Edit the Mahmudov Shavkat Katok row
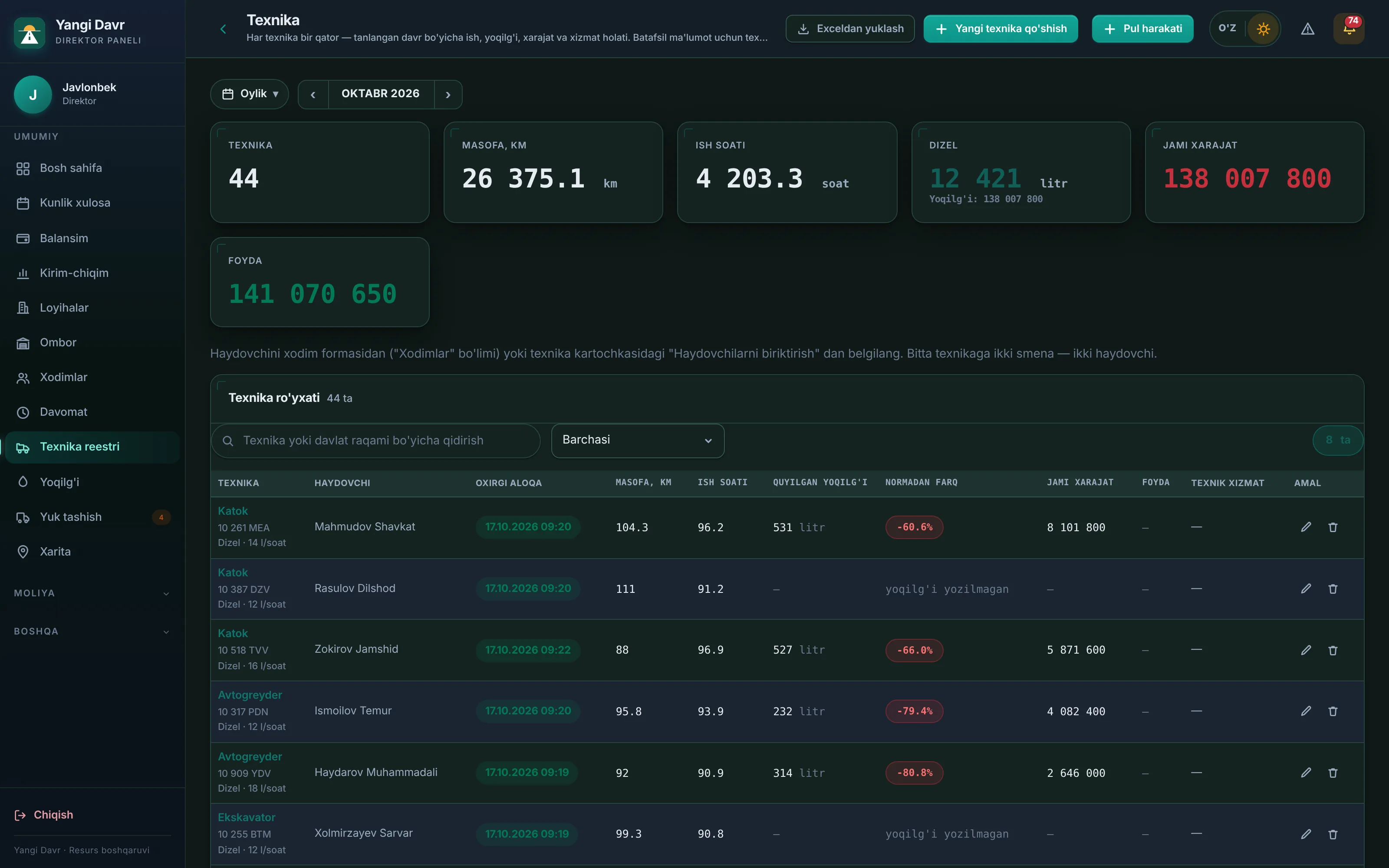Image resolution: width=1389 pixels, height=868 pixels. click(1306, 527)
